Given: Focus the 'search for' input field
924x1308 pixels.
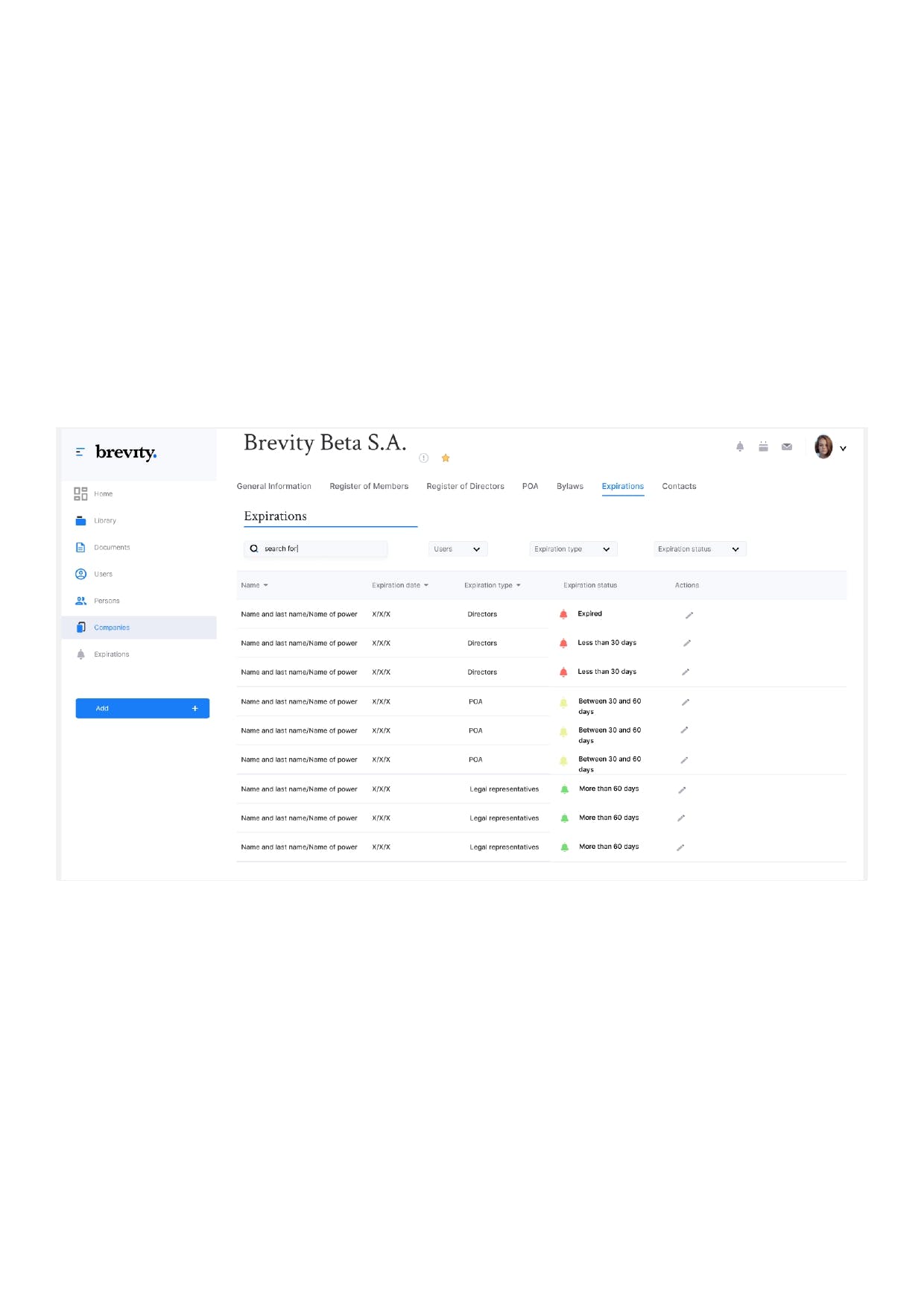Looking at the screenshot, I should (x=316, y=549).
